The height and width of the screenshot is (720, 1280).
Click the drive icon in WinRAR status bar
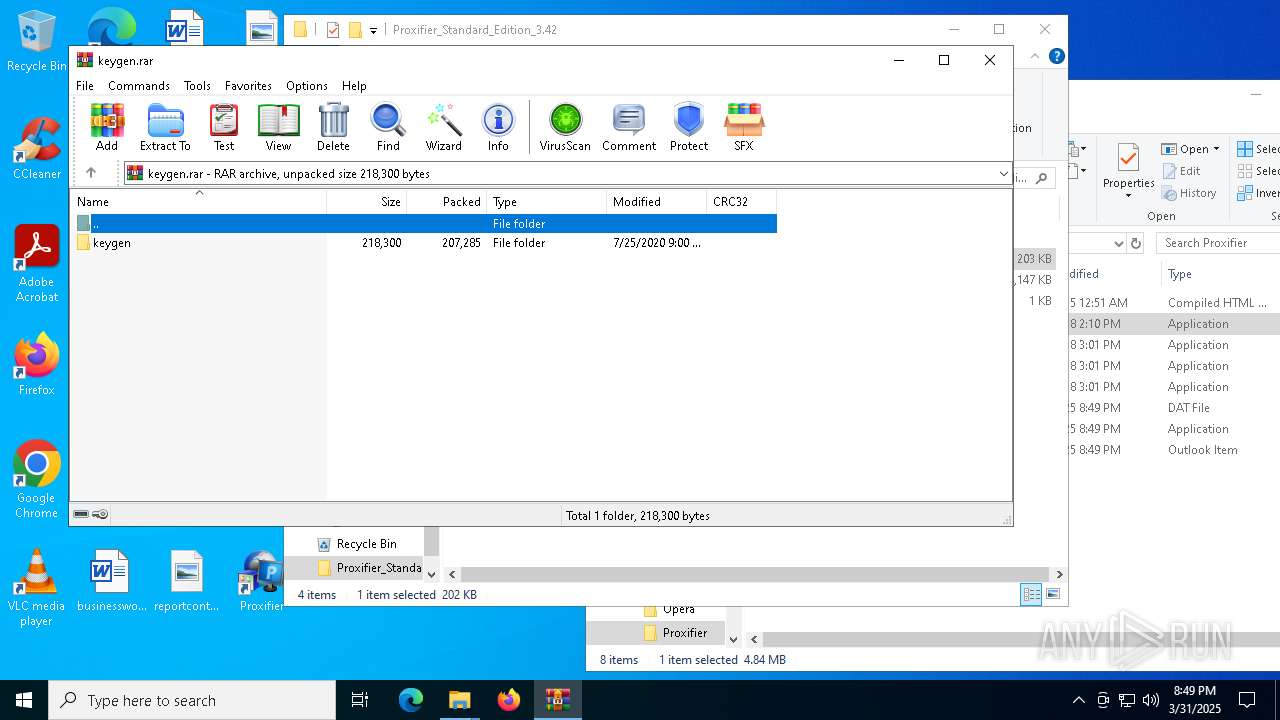tap(81, 515)
